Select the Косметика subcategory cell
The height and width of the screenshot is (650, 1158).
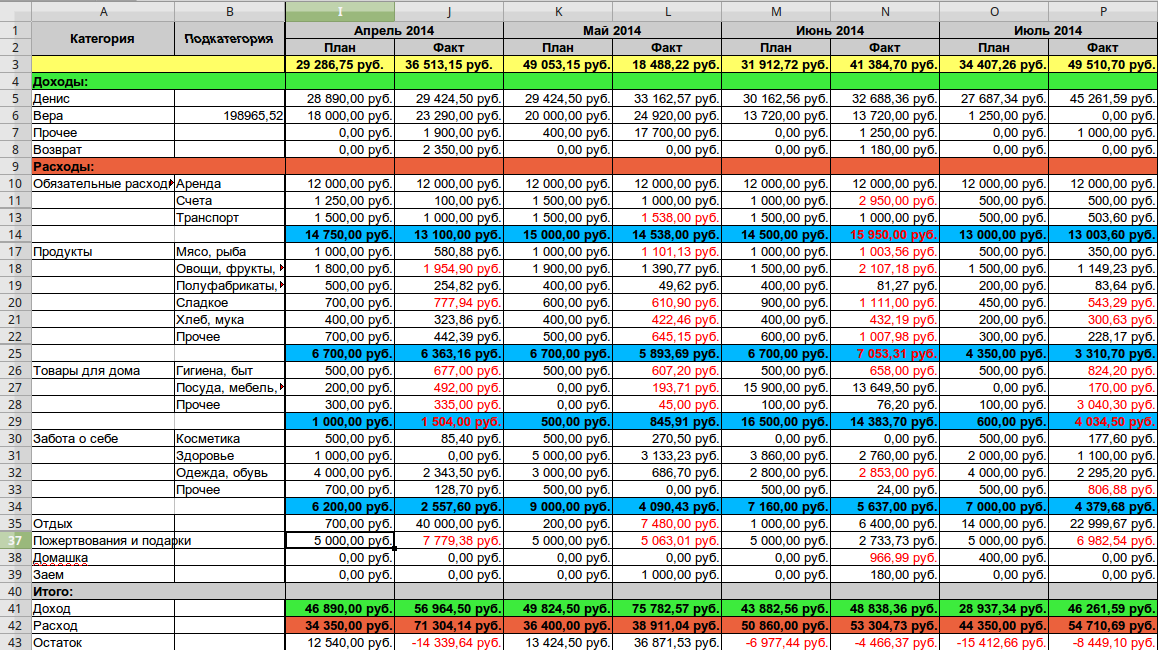click(230, 439)
